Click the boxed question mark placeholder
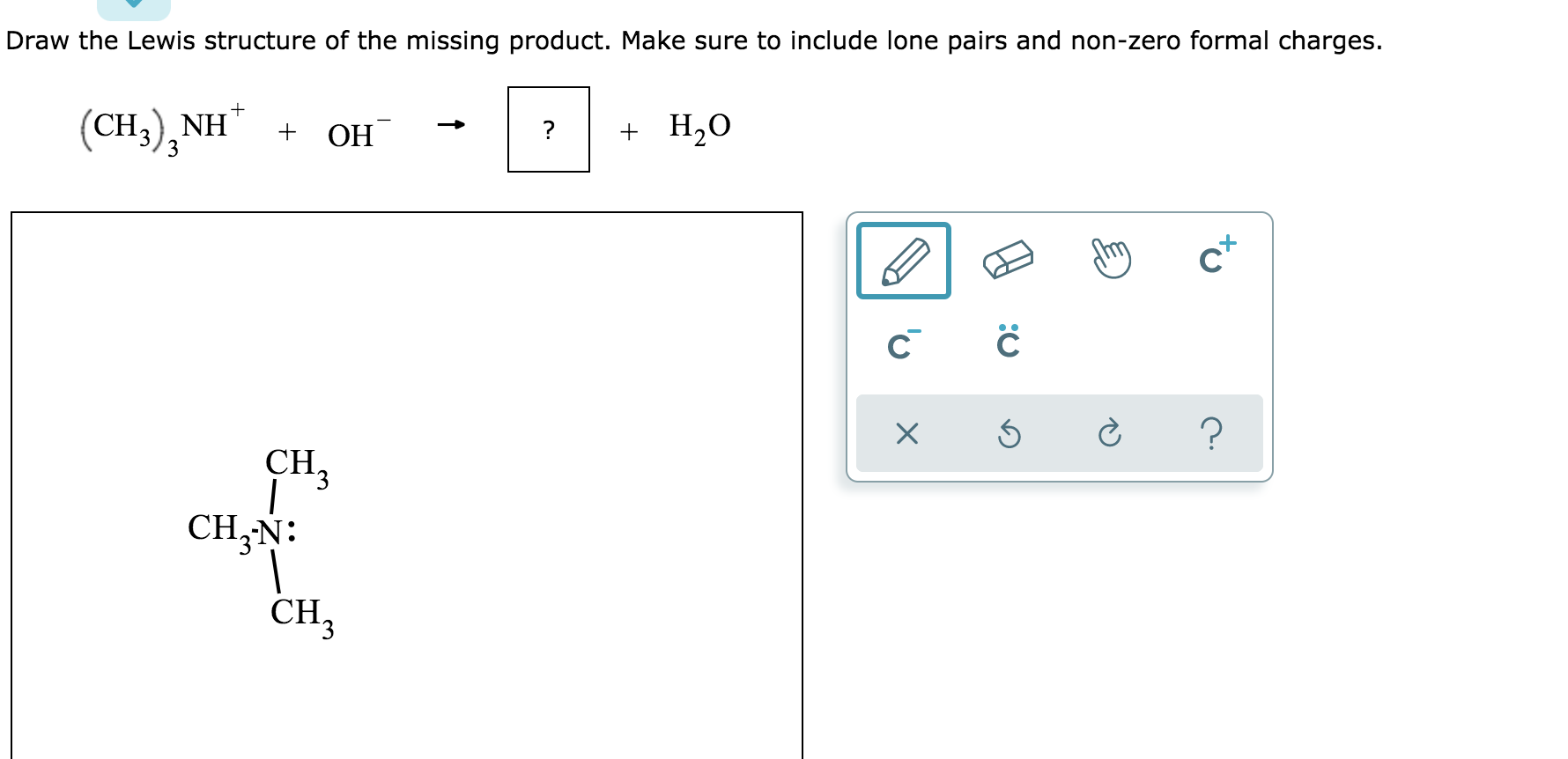 click(548, 130)
